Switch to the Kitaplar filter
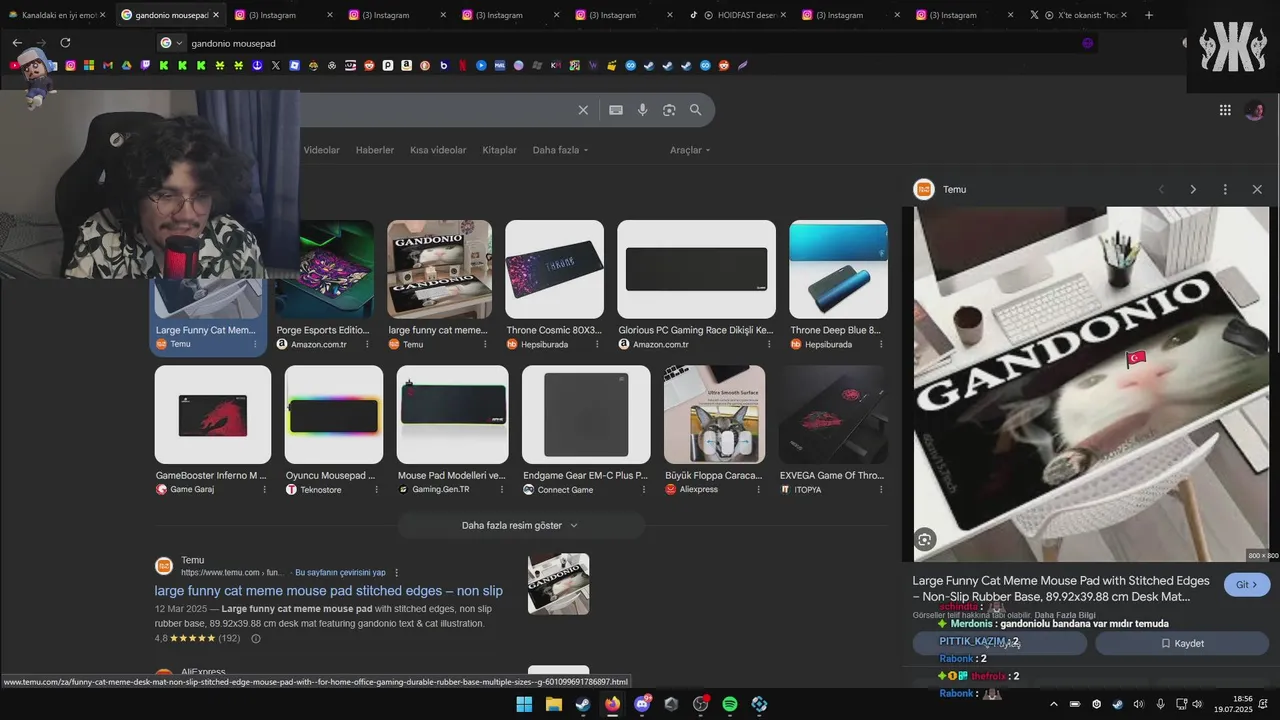1280x720 pixels. [x=499, y=150]
